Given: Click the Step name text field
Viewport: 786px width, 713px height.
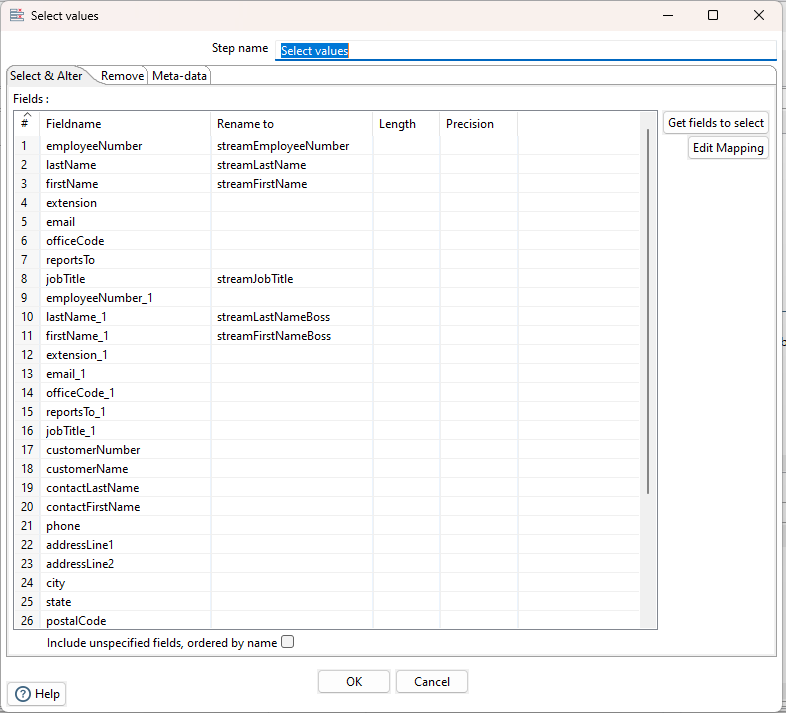Looking at the screenshot, I should (525, 50).
